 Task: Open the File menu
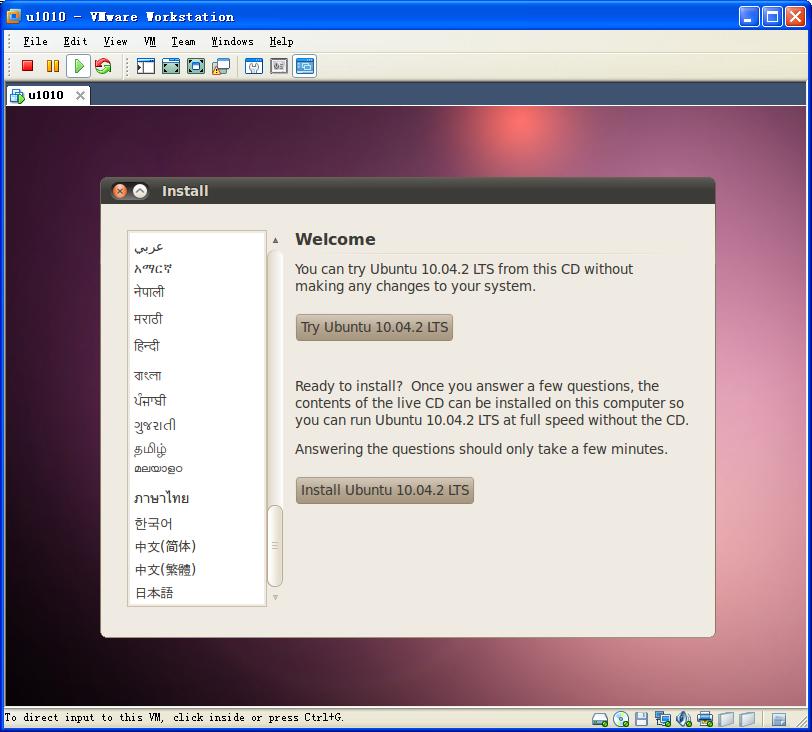(x=35, y=41)
